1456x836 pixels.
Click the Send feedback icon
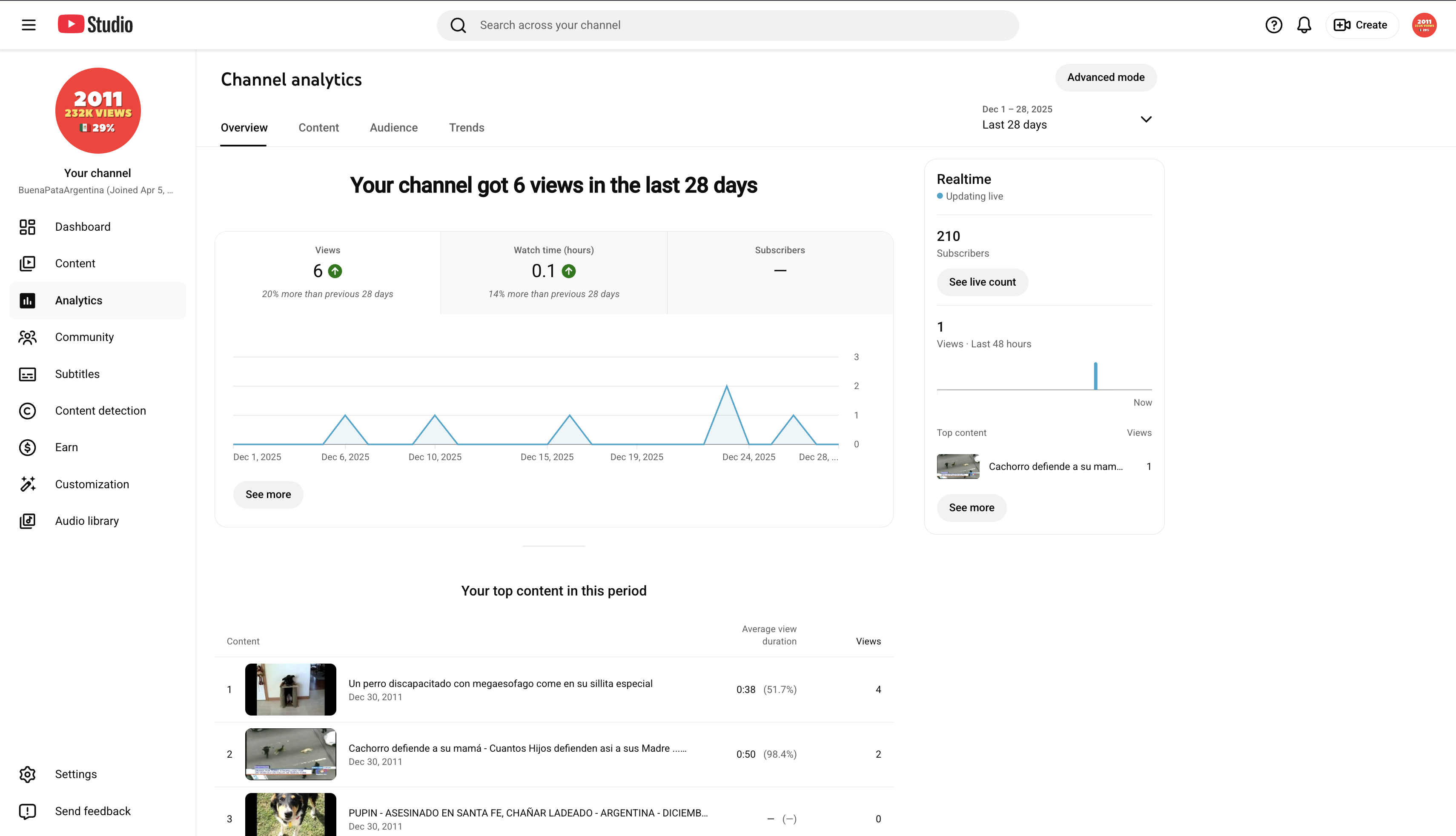(28, 811)
